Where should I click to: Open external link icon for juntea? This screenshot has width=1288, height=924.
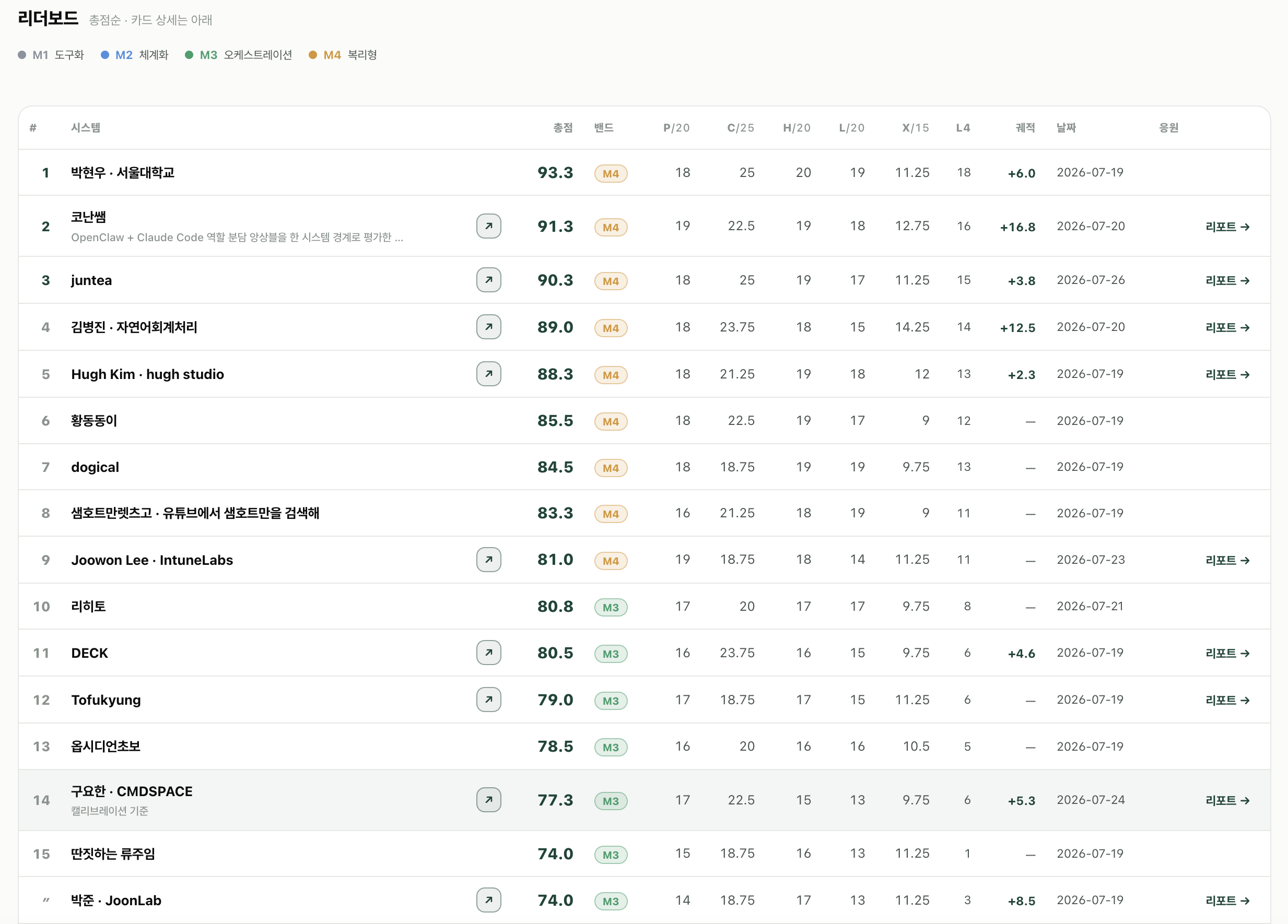[488, 280]
